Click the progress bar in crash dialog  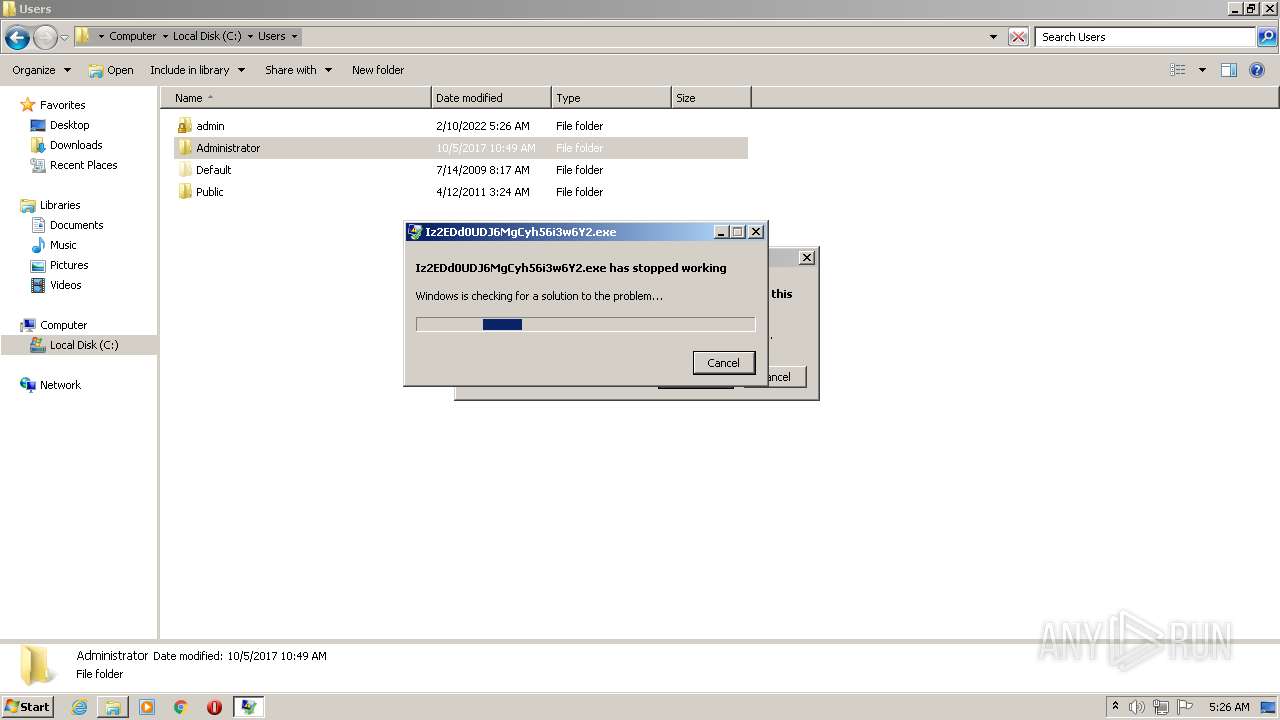(585, 324)
